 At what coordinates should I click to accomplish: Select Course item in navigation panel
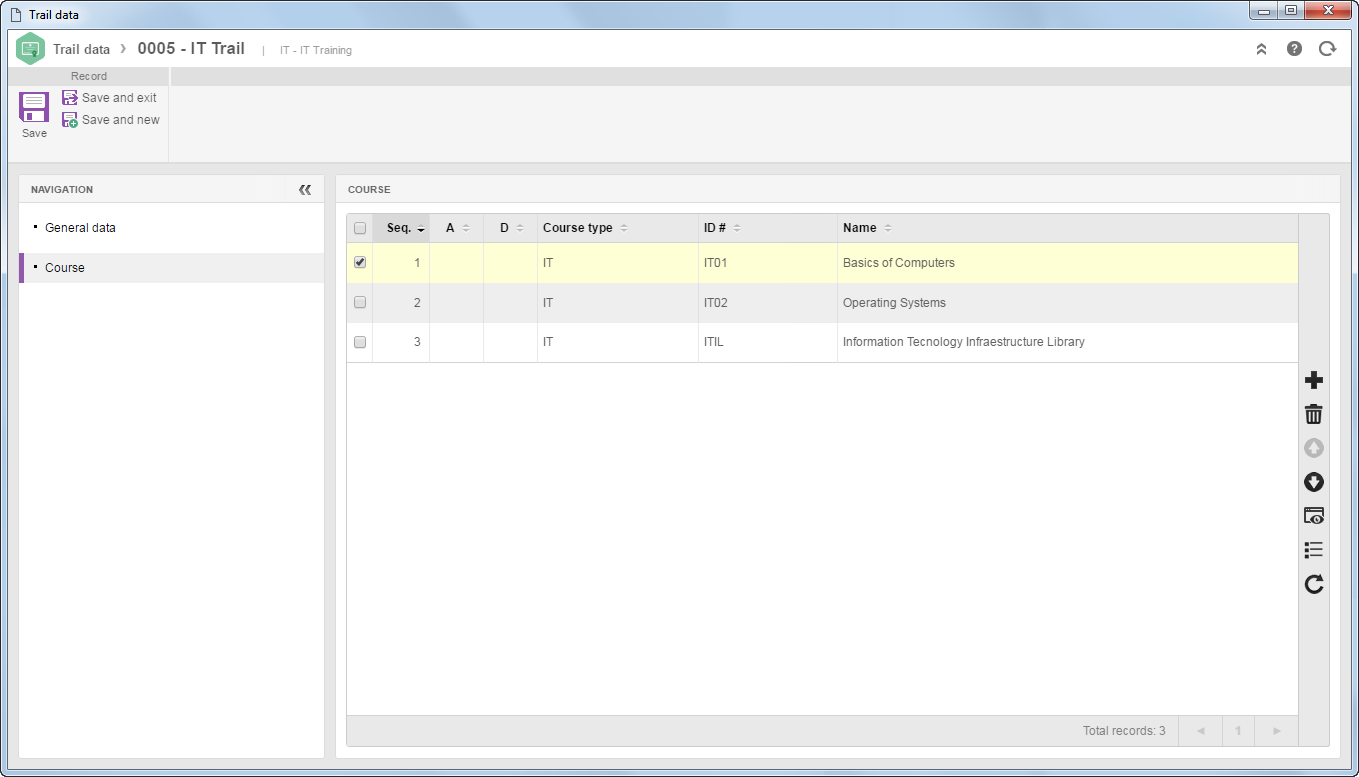coord(65,268)
